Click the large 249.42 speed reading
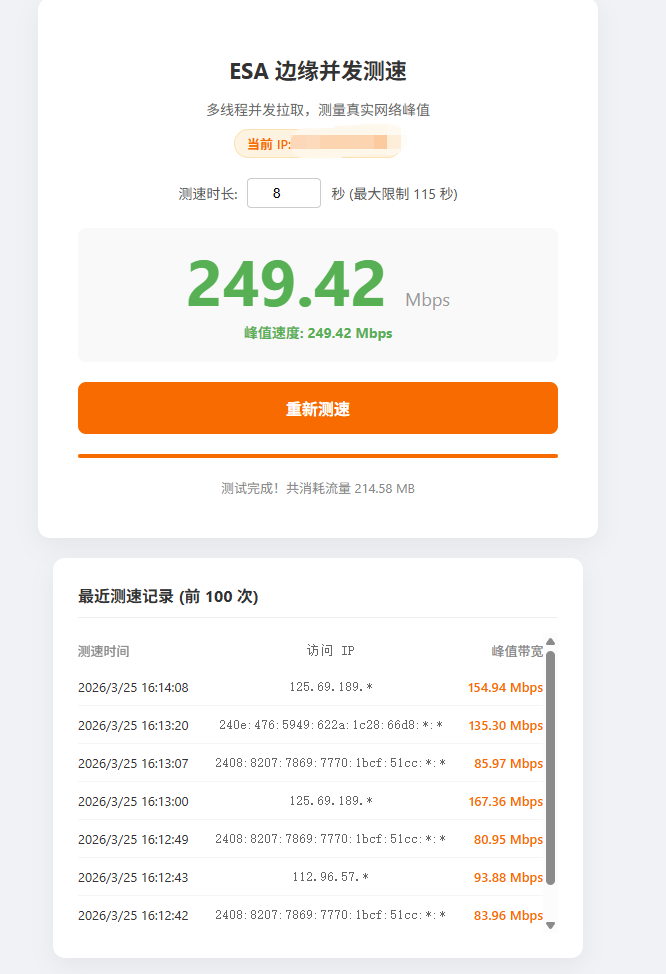The width and height of the screenshot is (666, 974). tap(286, 284)
